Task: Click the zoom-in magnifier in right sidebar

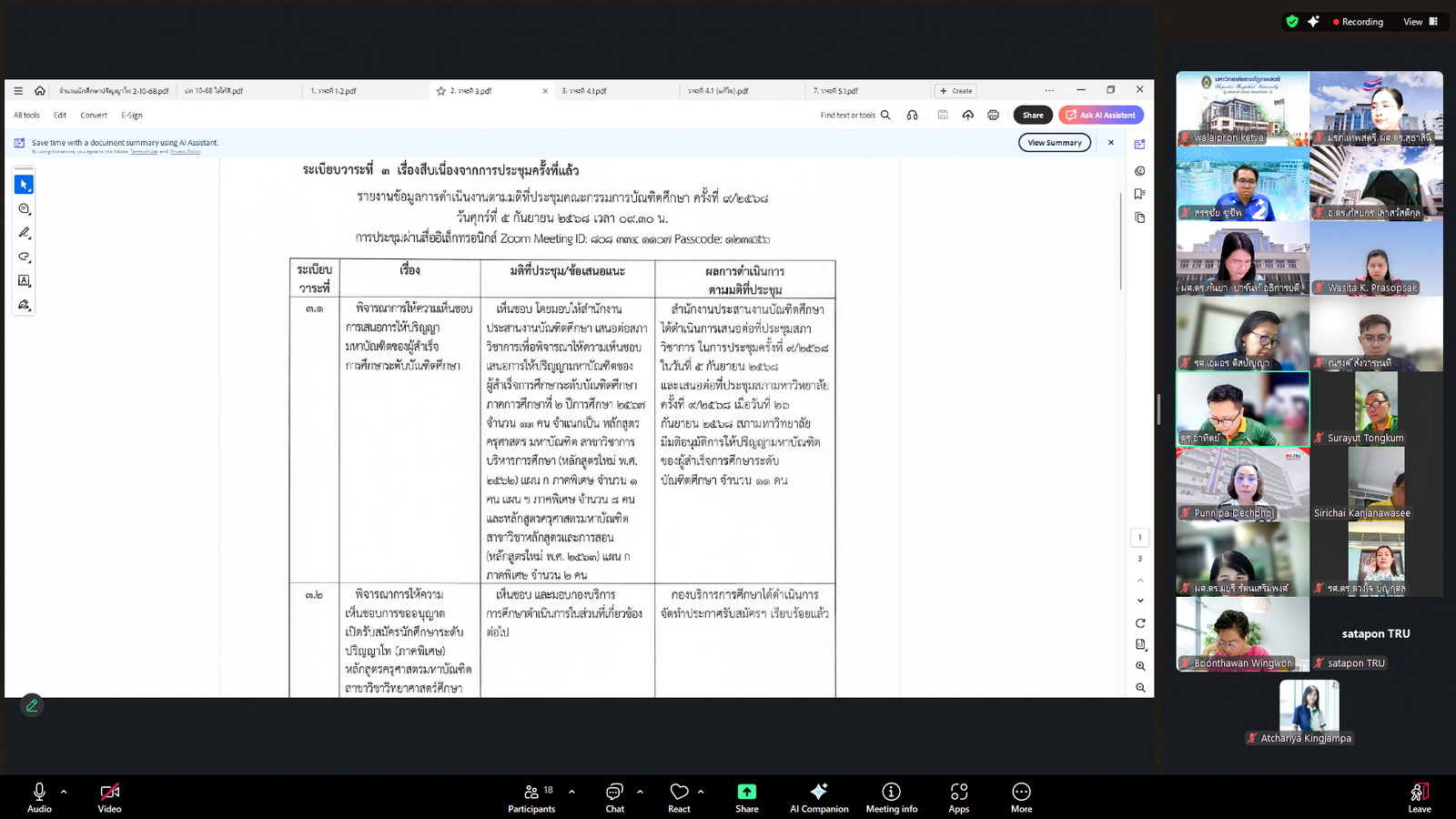Action: point(1140,666)
